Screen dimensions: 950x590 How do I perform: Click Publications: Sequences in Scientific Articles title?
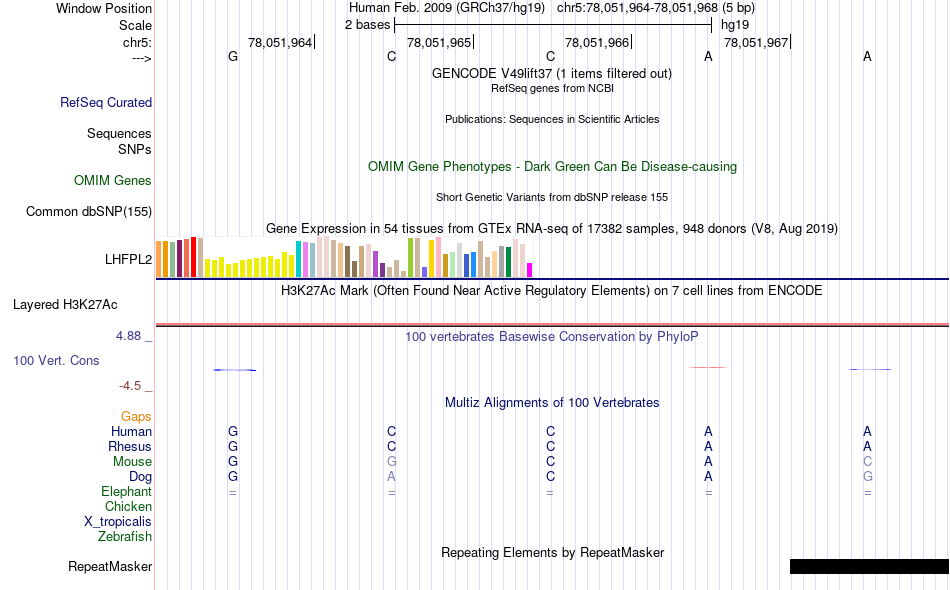(x=552, y=119)
